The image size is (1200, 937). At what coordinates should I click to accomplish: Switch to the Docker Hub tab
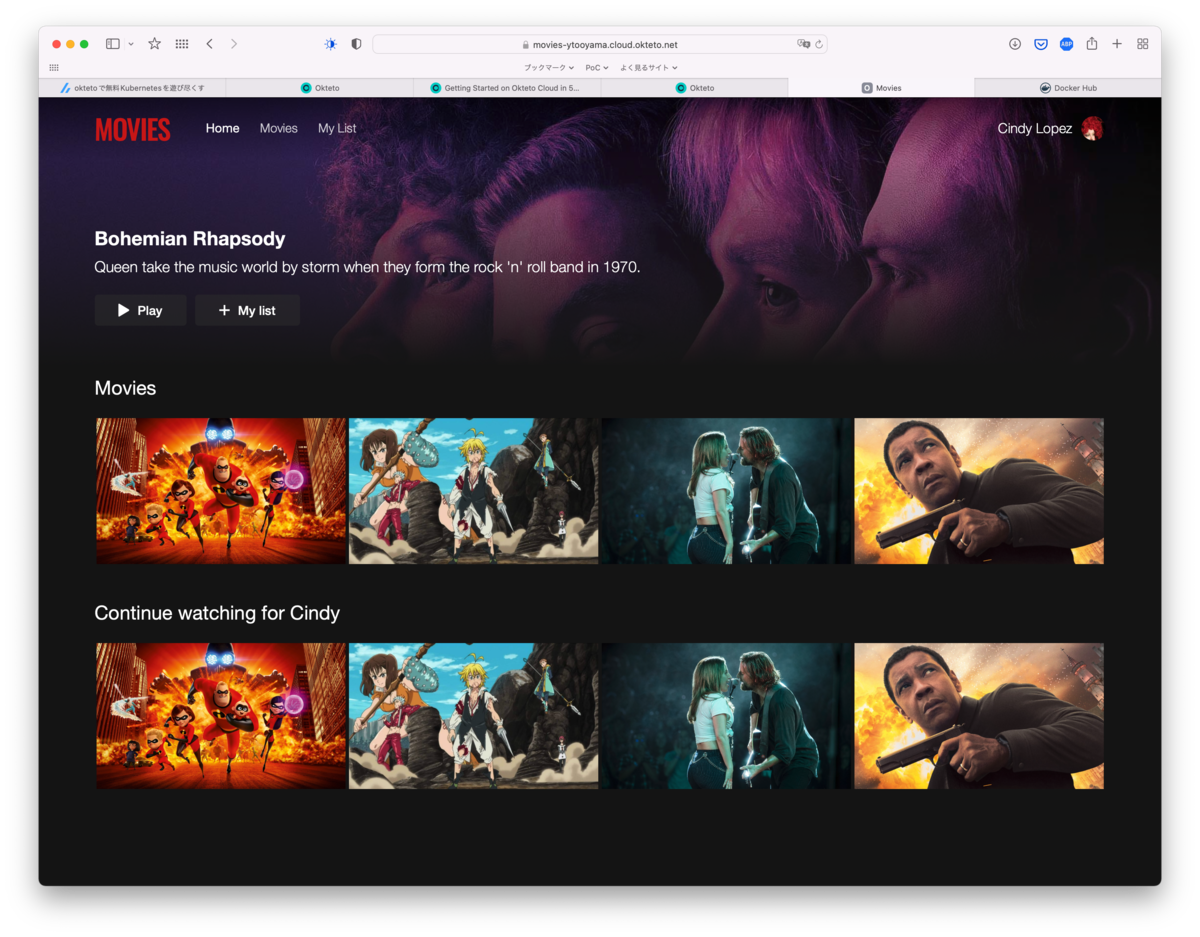pos(1068,88)
